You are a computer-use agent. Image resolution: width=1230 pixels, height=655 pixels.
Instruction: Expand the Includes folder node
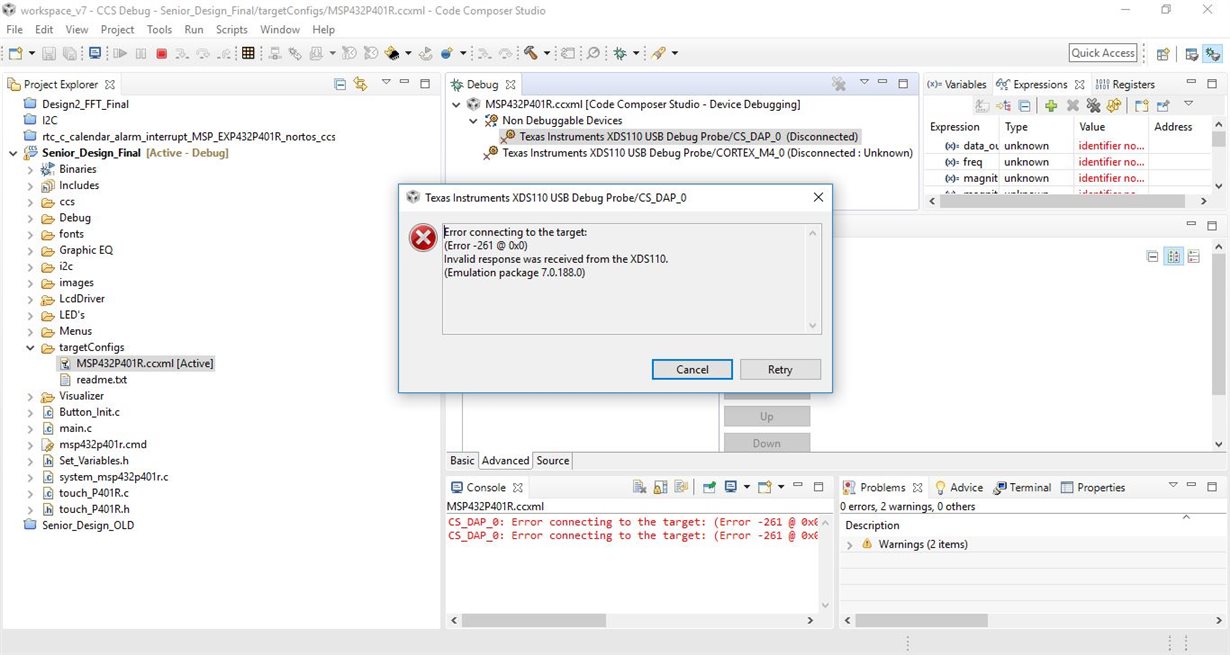[x=31, y=185]
